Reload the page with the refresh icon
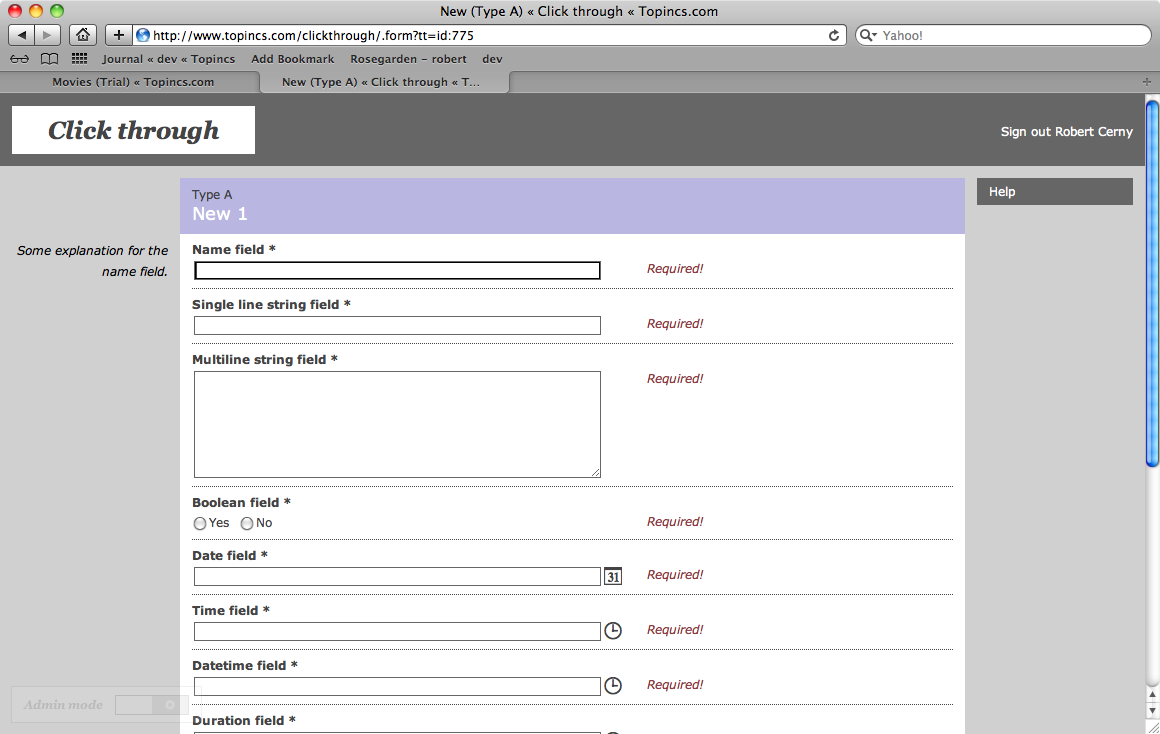The image size is (1160, 734). click(834, 35)
